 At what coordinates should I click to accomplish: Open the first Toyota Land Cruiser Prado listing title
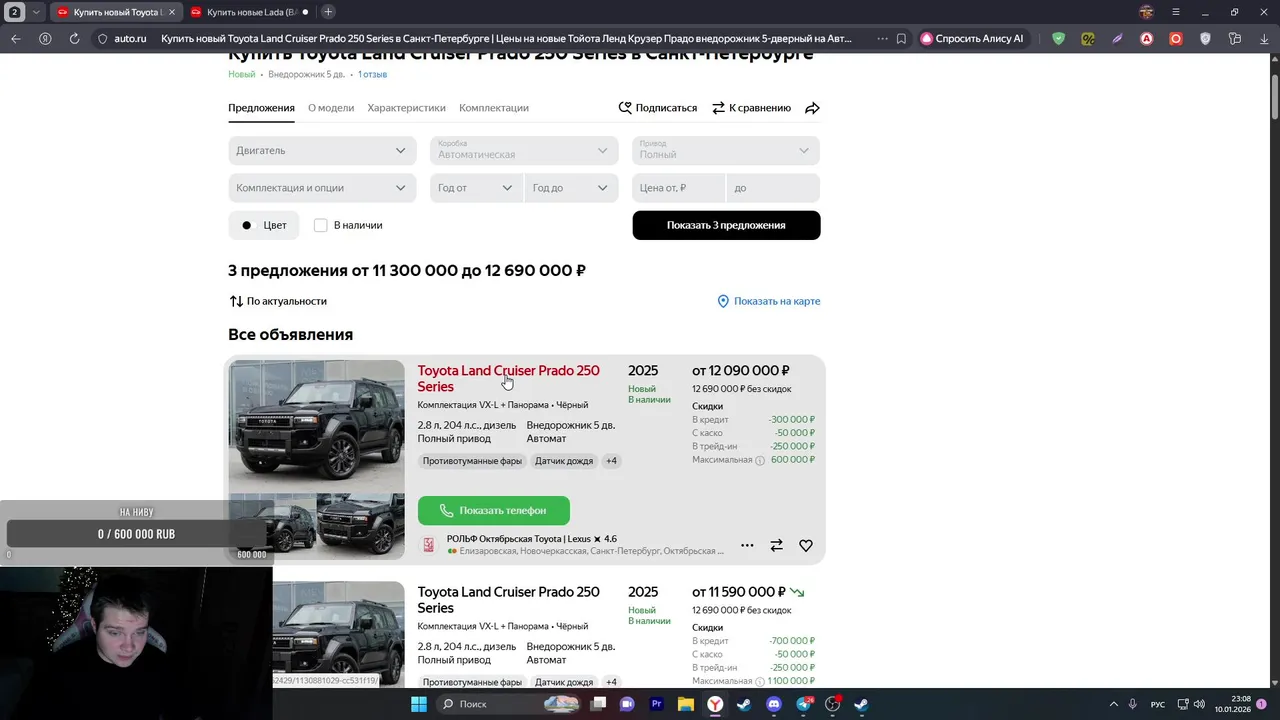tap(508, 378)
